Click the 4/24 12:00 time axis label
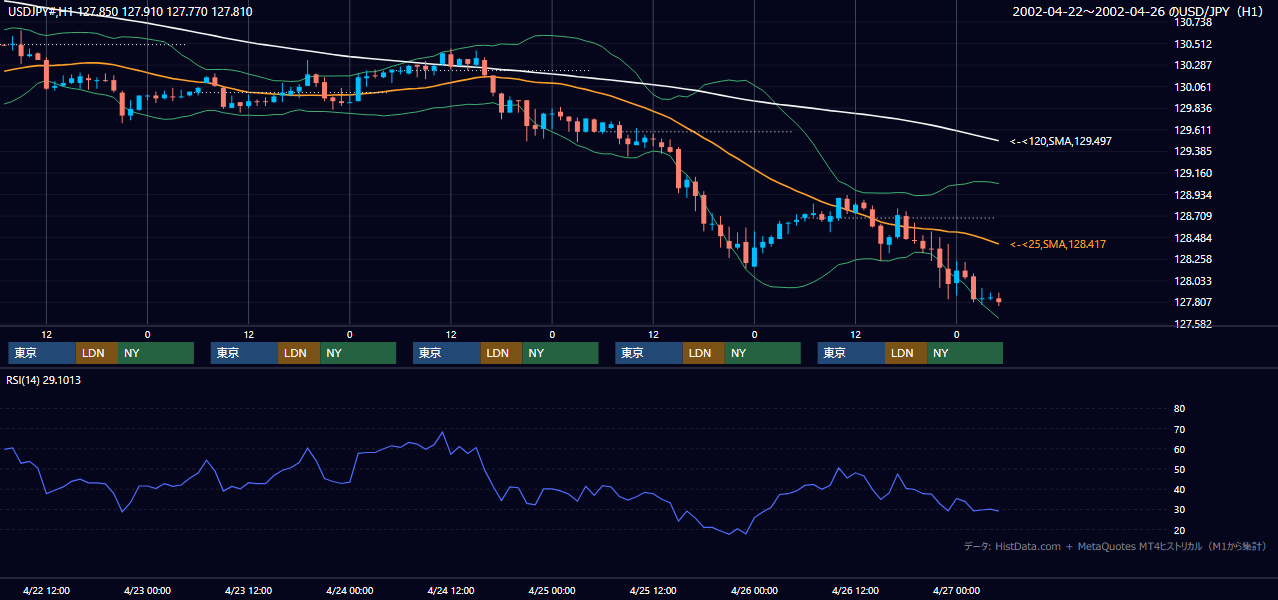This screenshot has height=600, width=1278. tap(450, 590)
